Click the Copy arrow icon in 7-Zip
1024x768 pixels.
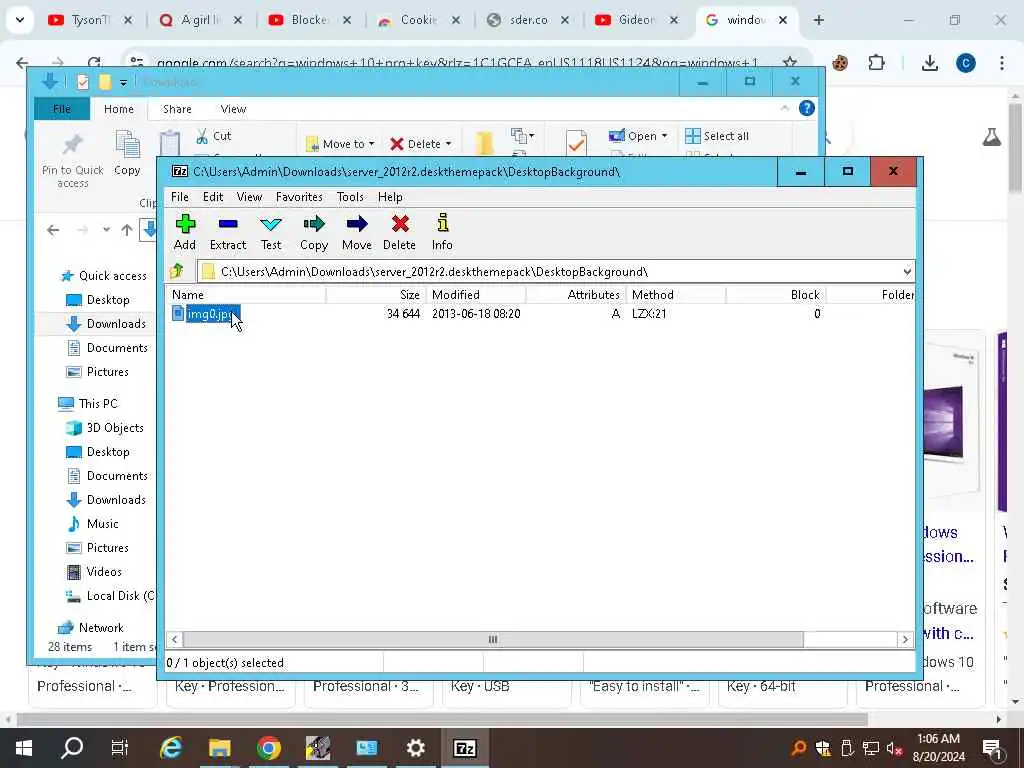click(x=314, y=225)
